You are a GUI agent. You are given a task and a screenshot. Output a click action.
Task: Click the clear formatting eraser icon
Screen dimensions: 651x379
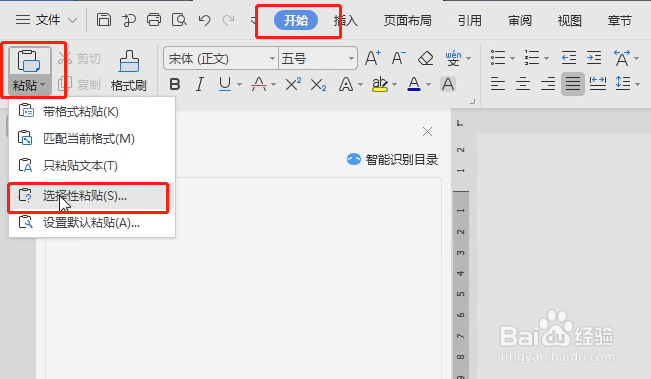click(425, 59)
